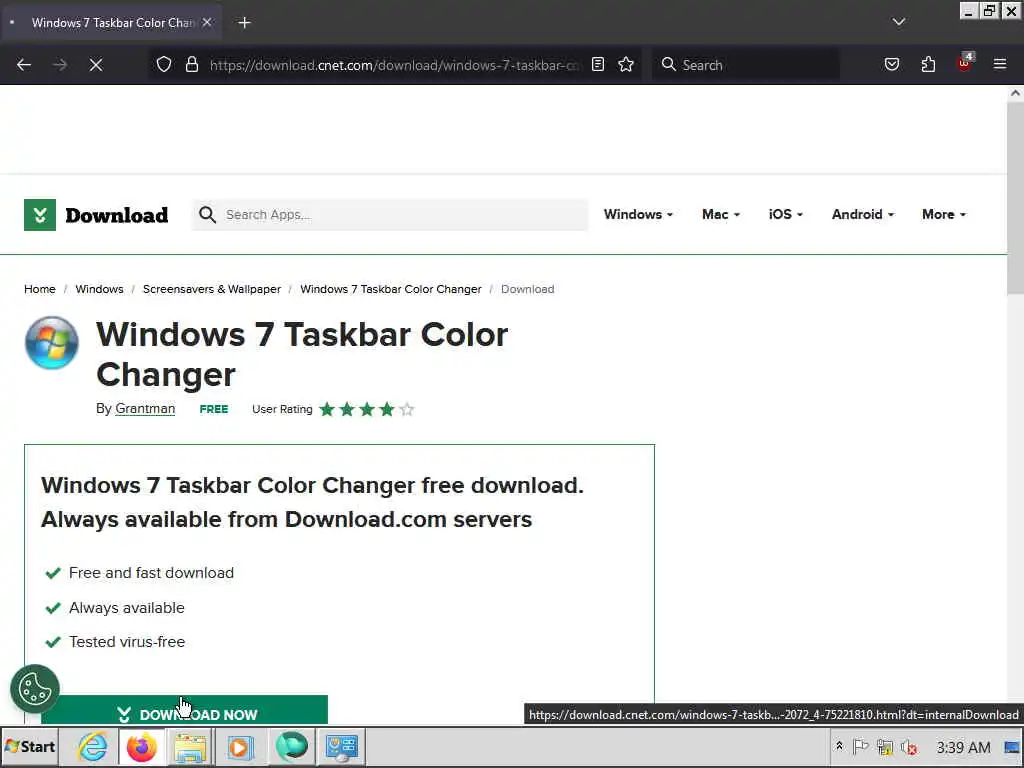Open Windows Explorer from taskbar
Image resolution: width=1024 pixels, height=768 pixels.
point(190,747)
